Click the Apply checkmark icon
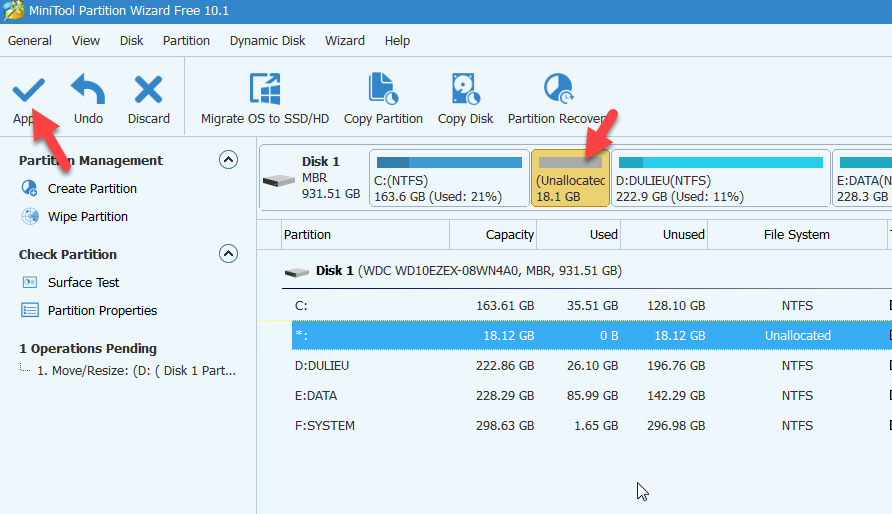 pos(28,91)
